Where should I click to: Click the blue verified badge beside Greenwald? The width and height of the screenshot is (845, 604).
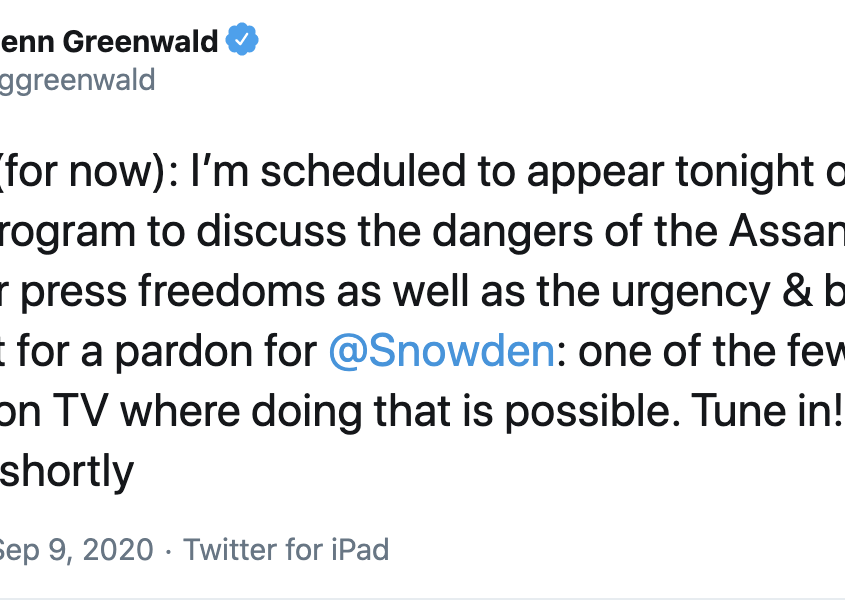242,39
